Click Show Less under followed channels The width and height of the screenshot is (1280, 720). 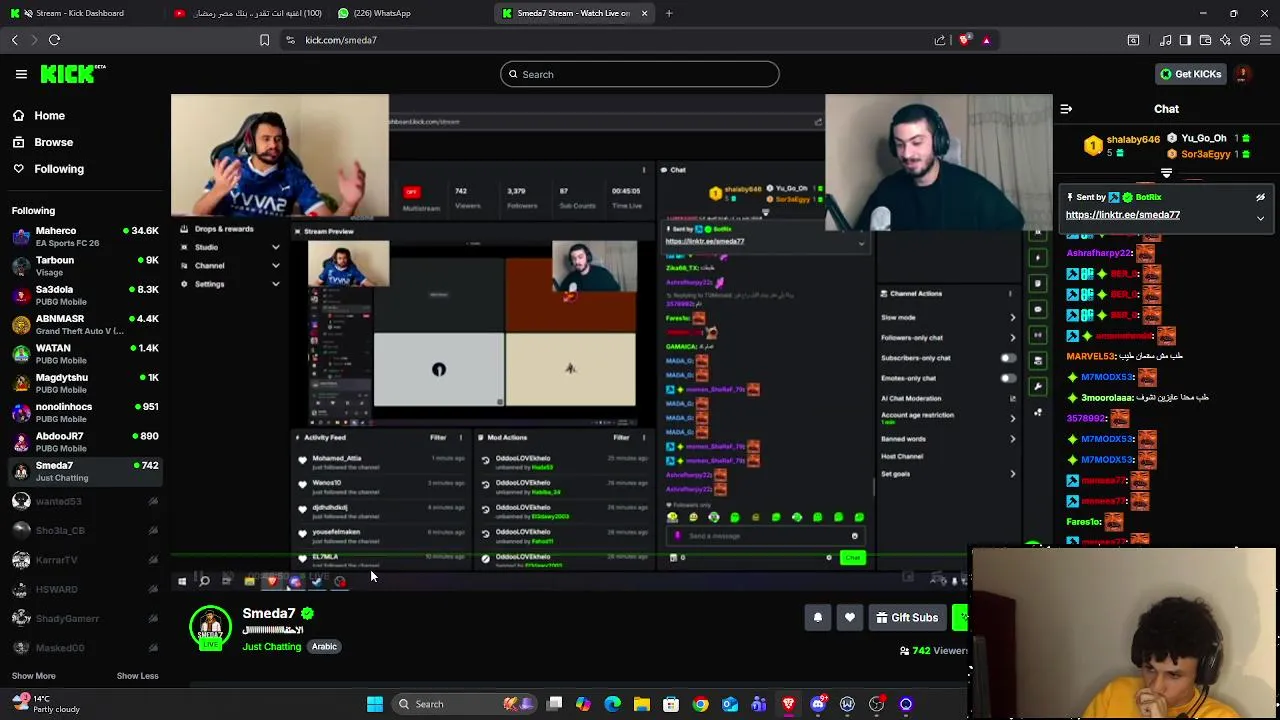(x=137, y=676)
